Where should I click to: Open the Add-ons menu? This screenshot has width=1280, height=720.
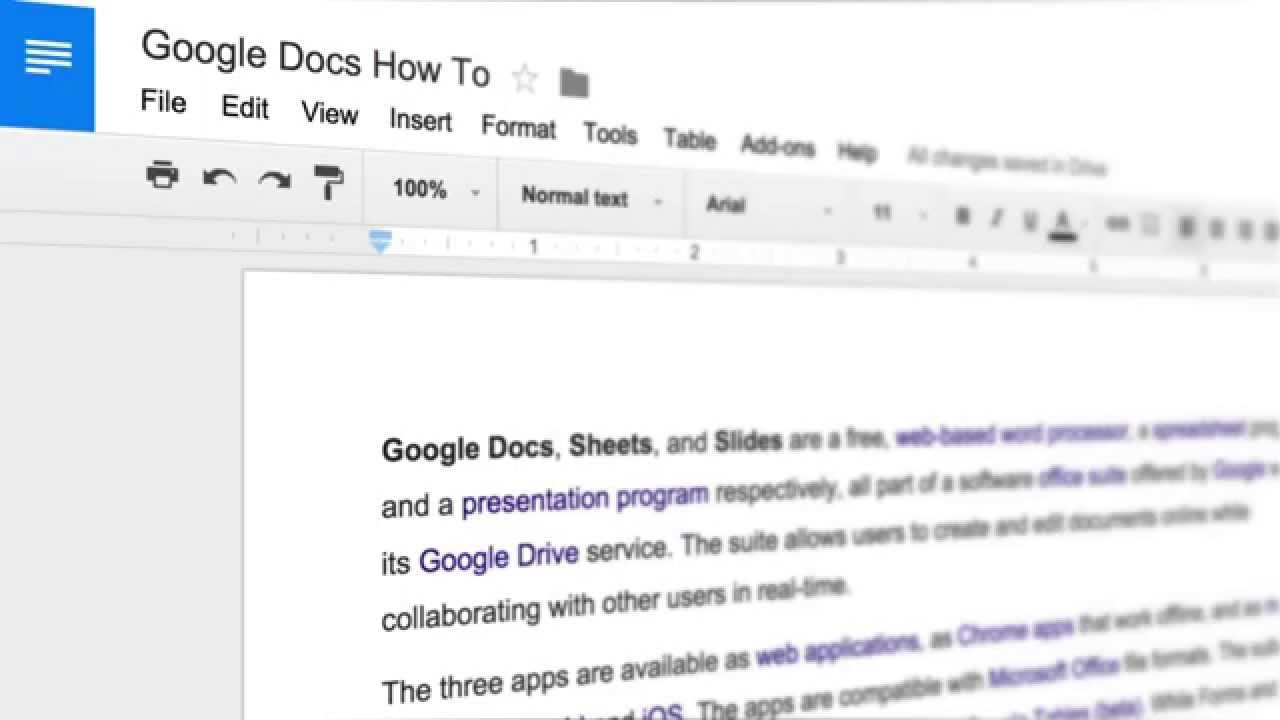click(x=778, y=145)
